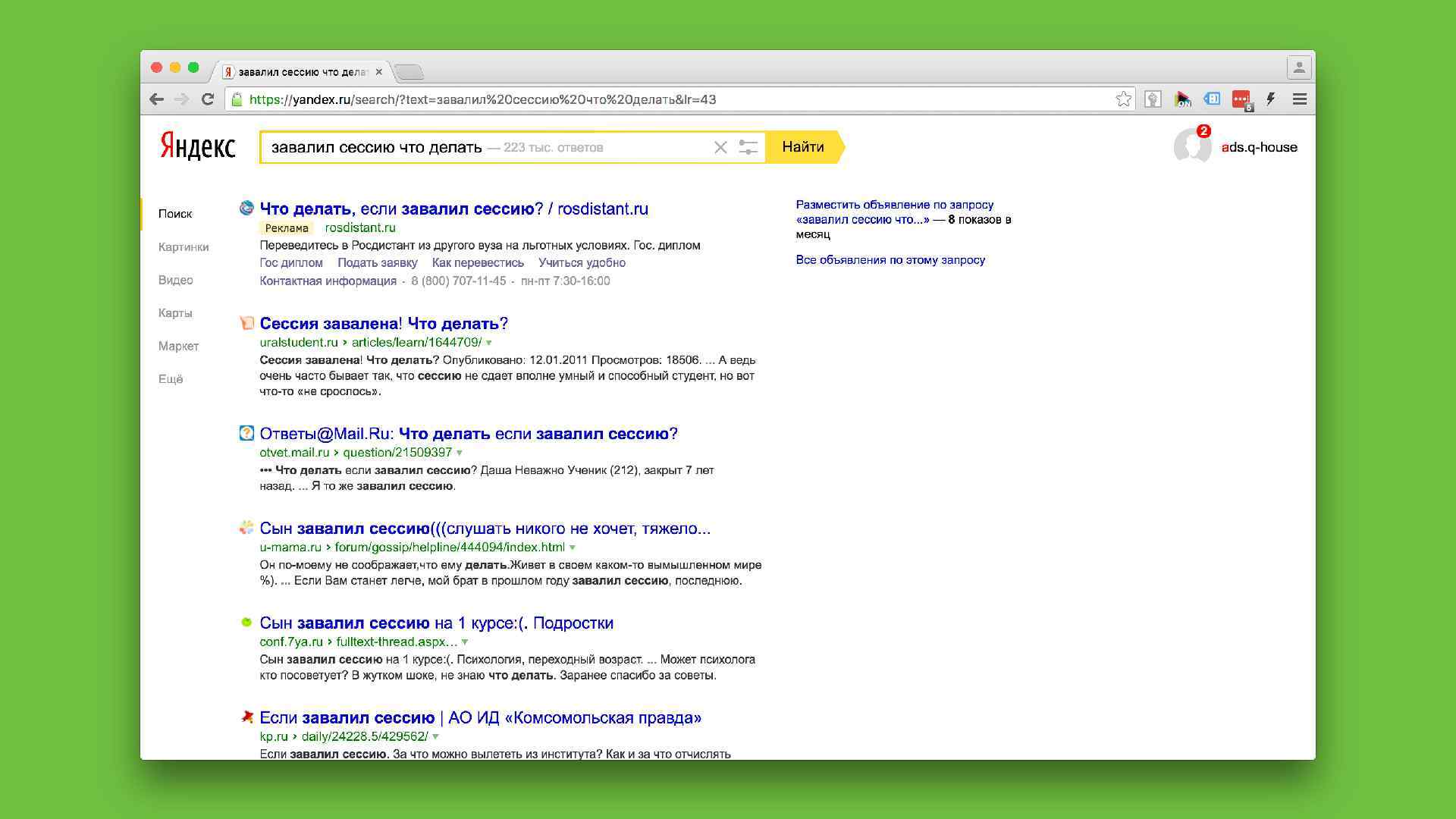Open "Сессия завалена! Что делать?" result

pos(384,324)
